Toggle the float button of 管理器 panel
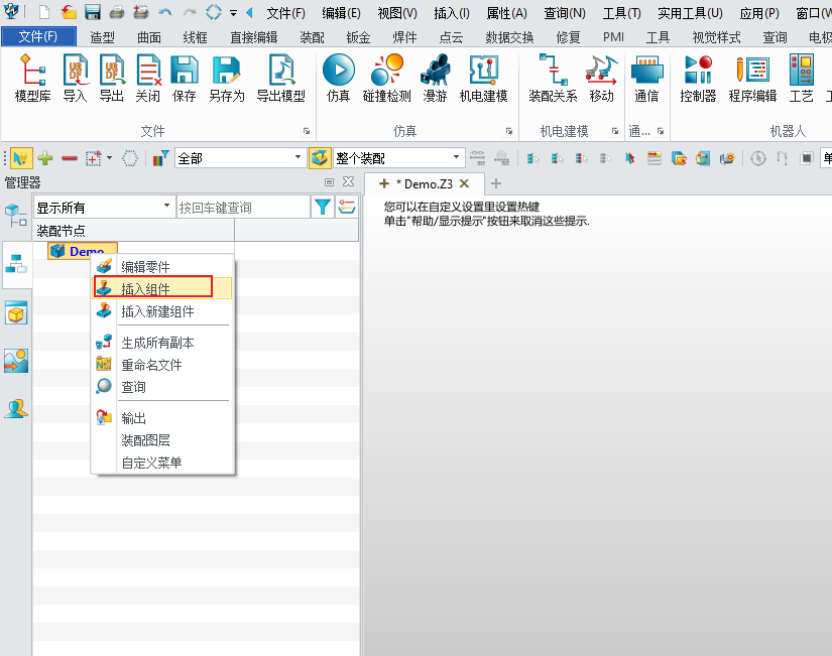 (x=330, y=182)
